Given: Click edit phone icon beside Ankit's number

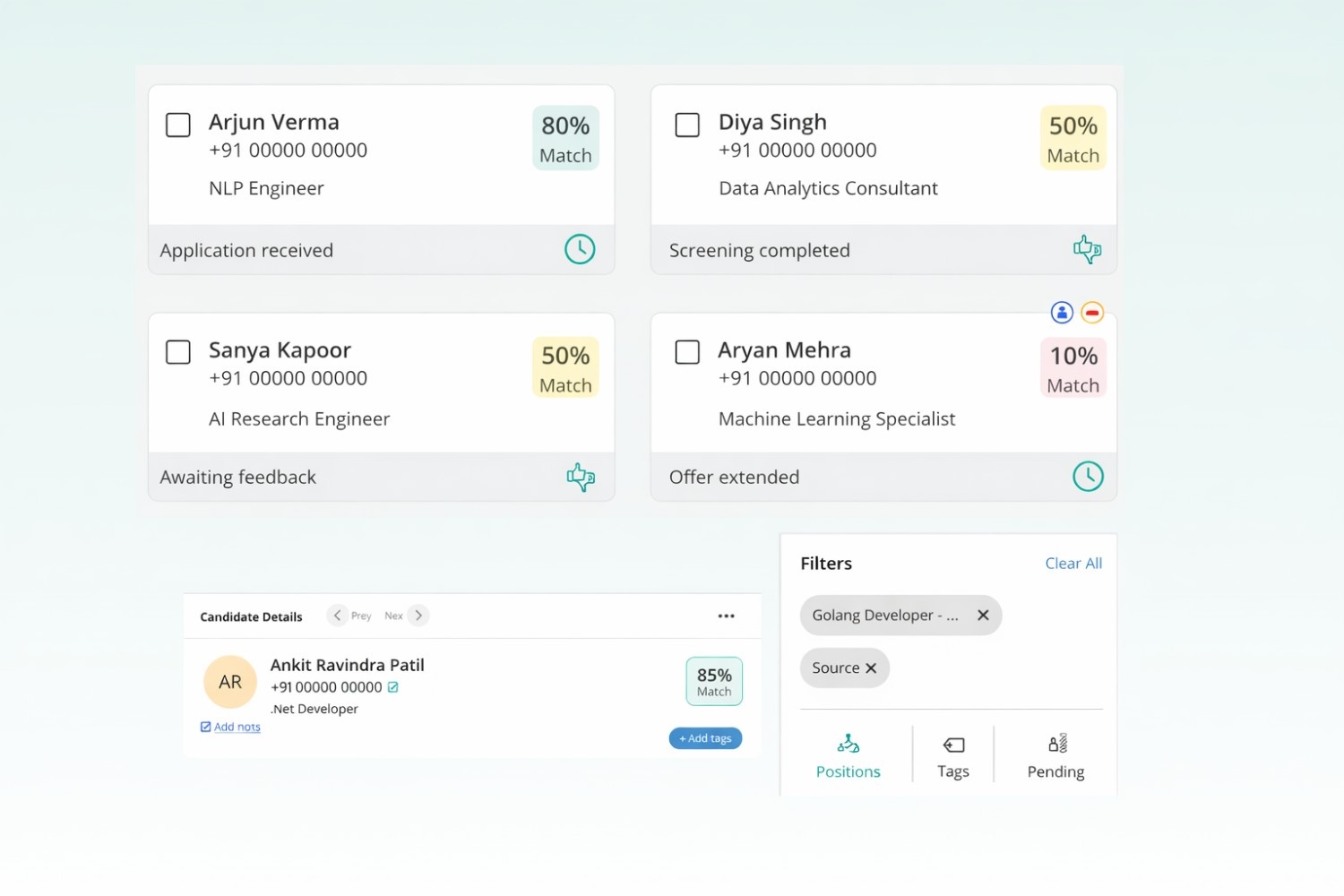Looking at the screenshot, I should (x=393, y=687).
